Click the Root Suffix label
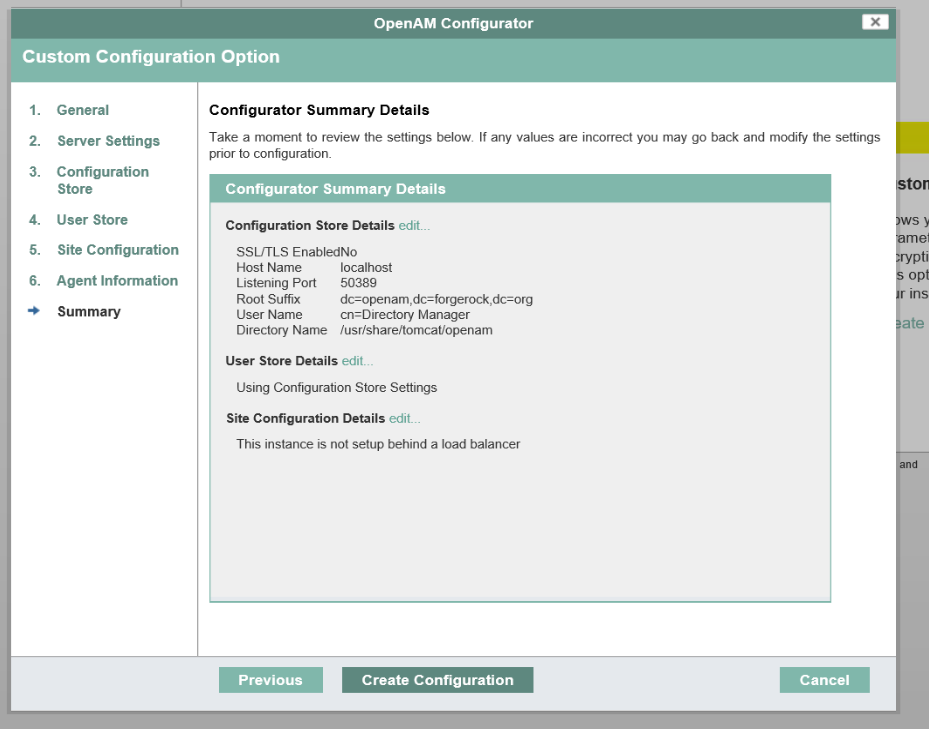 [268, 299]
